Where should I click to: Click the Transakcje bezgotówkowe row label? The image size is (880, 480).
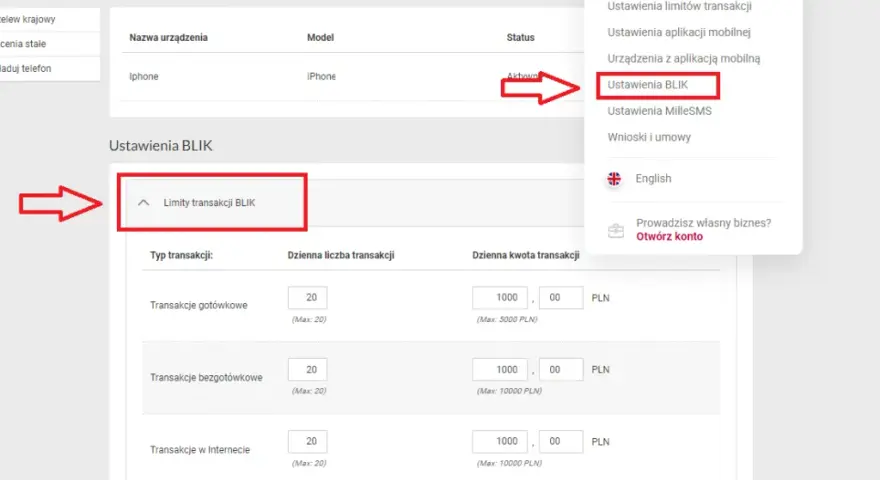pos(206,378)
